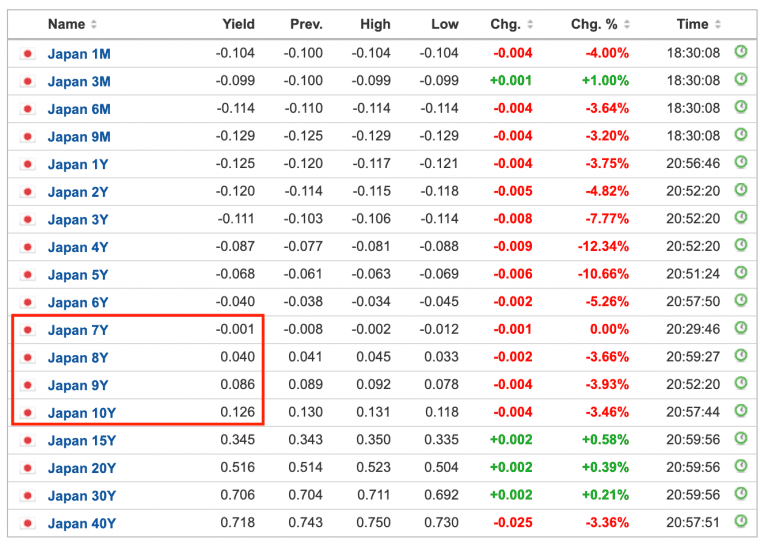Image resolution: width=768 pixels, height=549 pixels.
Task: Open the Japan 15Y bond link
Action: pos(82,441)
